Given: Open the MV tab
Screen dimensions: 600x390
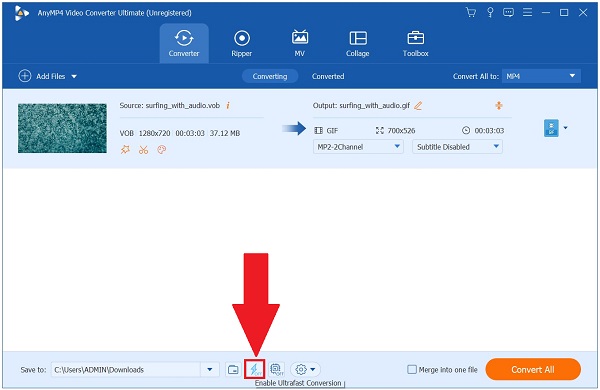Looking at the screenshot, I should 300,44.
